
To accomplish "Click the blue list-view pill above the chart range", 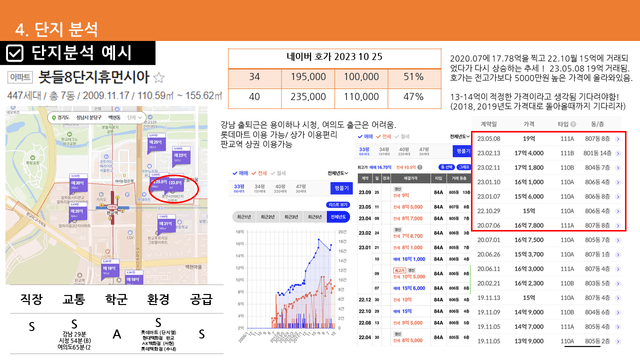I will 338,205.
